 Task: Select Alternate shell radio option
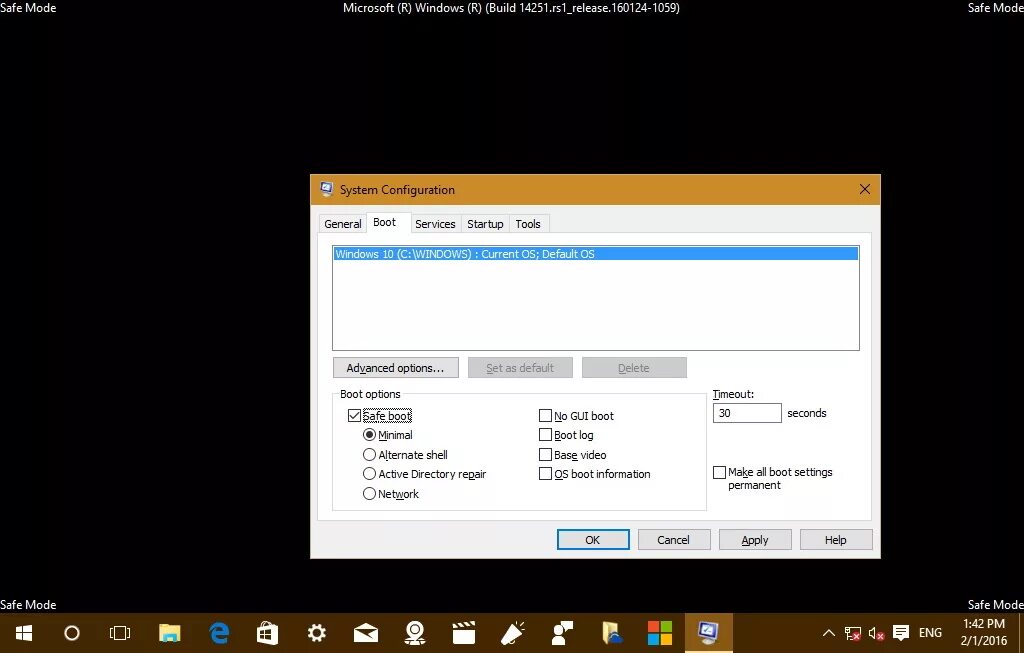tap(370, 454)
